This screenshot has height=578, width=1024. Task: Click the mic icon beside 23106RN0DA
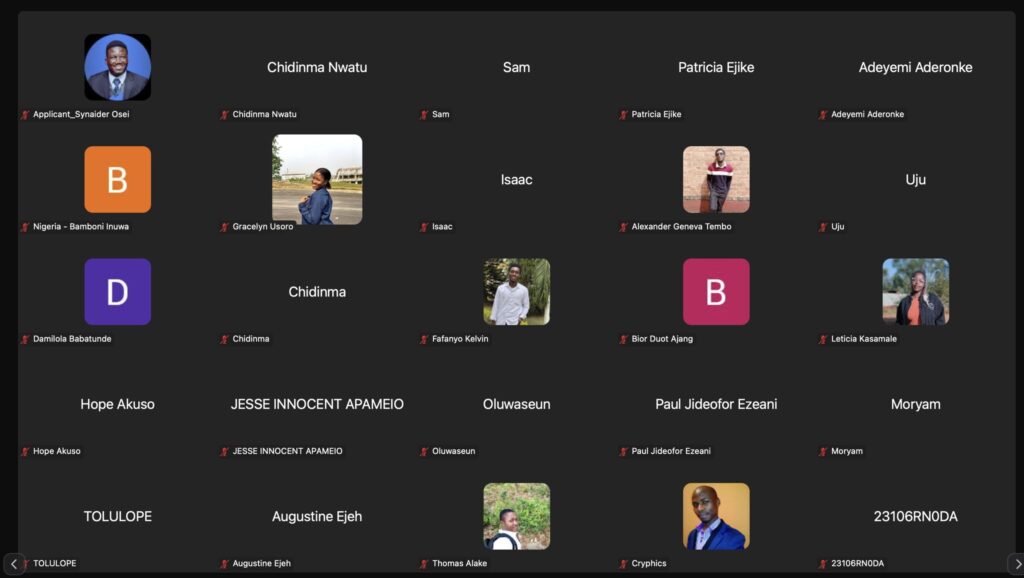(823, 562)
